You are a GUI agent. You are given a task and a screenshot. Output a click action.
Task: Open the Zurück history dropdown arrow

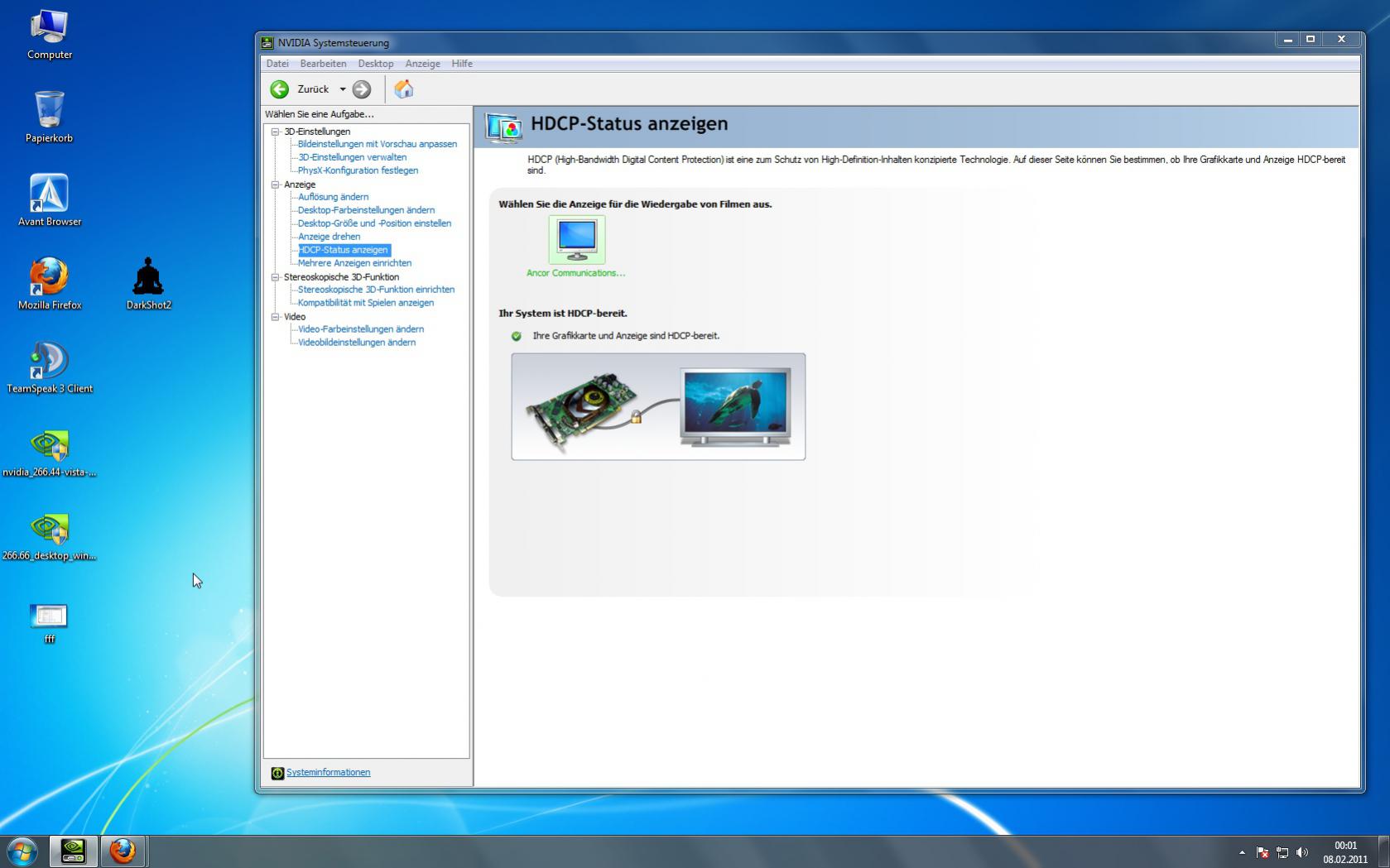pyautogui.click(x=343, y=89)
